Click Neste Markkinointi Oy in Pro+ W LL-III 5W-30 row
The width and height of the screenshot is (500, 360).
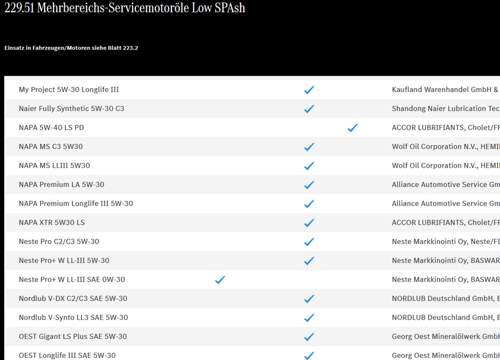446,260
